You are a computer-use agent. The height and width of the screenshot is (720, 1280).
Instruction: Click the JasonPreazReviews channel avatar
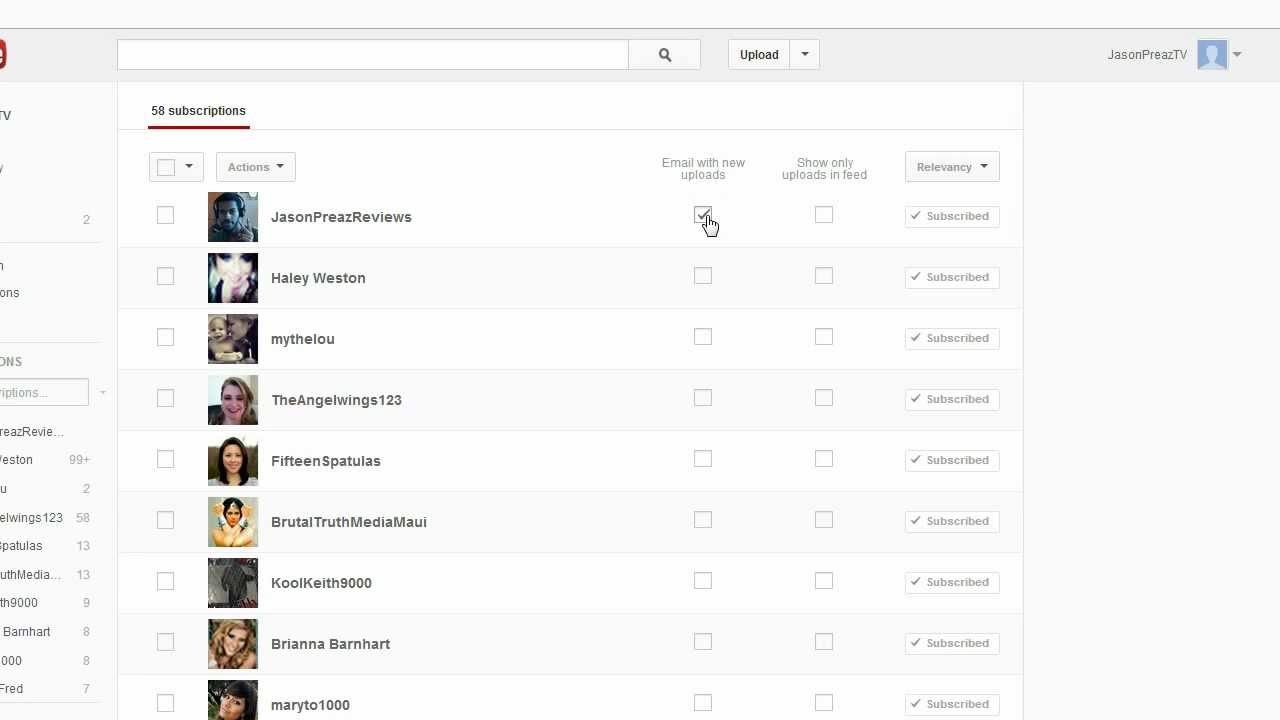click(x=233, y=217)
